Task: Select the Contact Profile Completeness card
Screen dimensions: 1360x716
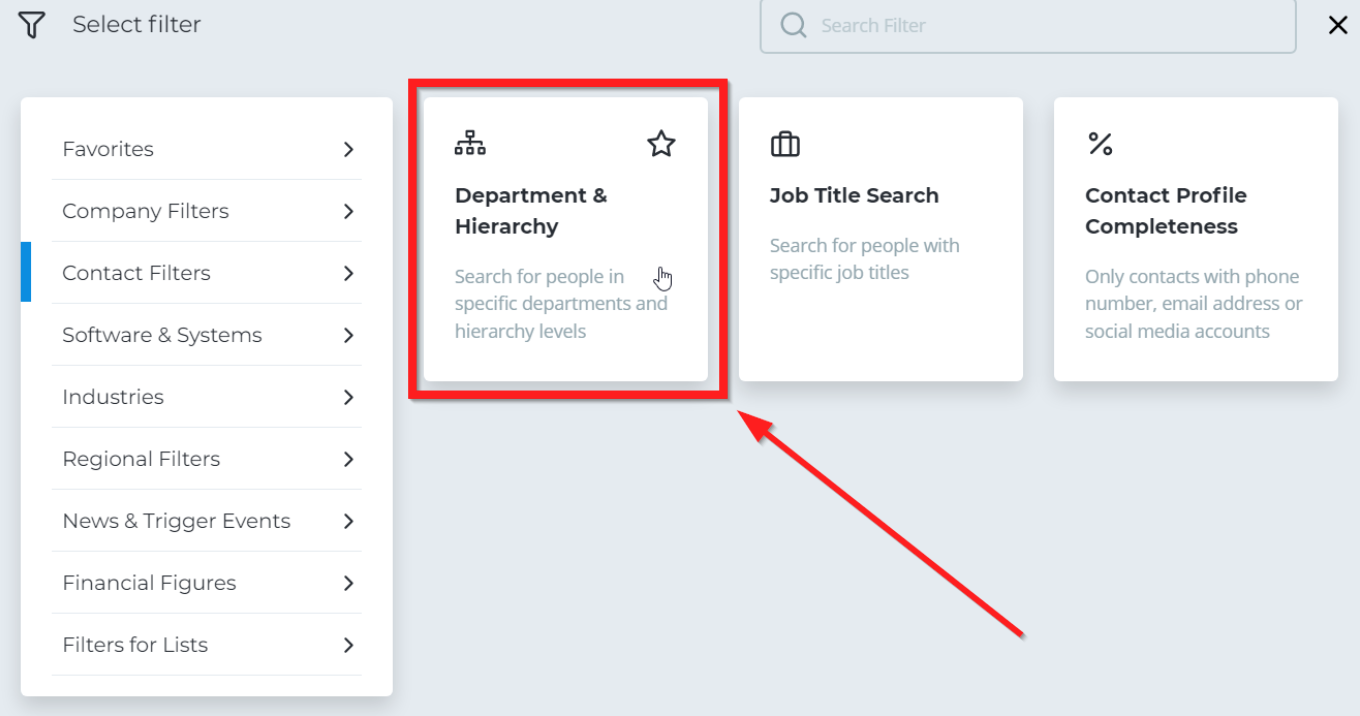Action: pos(1195,239)
